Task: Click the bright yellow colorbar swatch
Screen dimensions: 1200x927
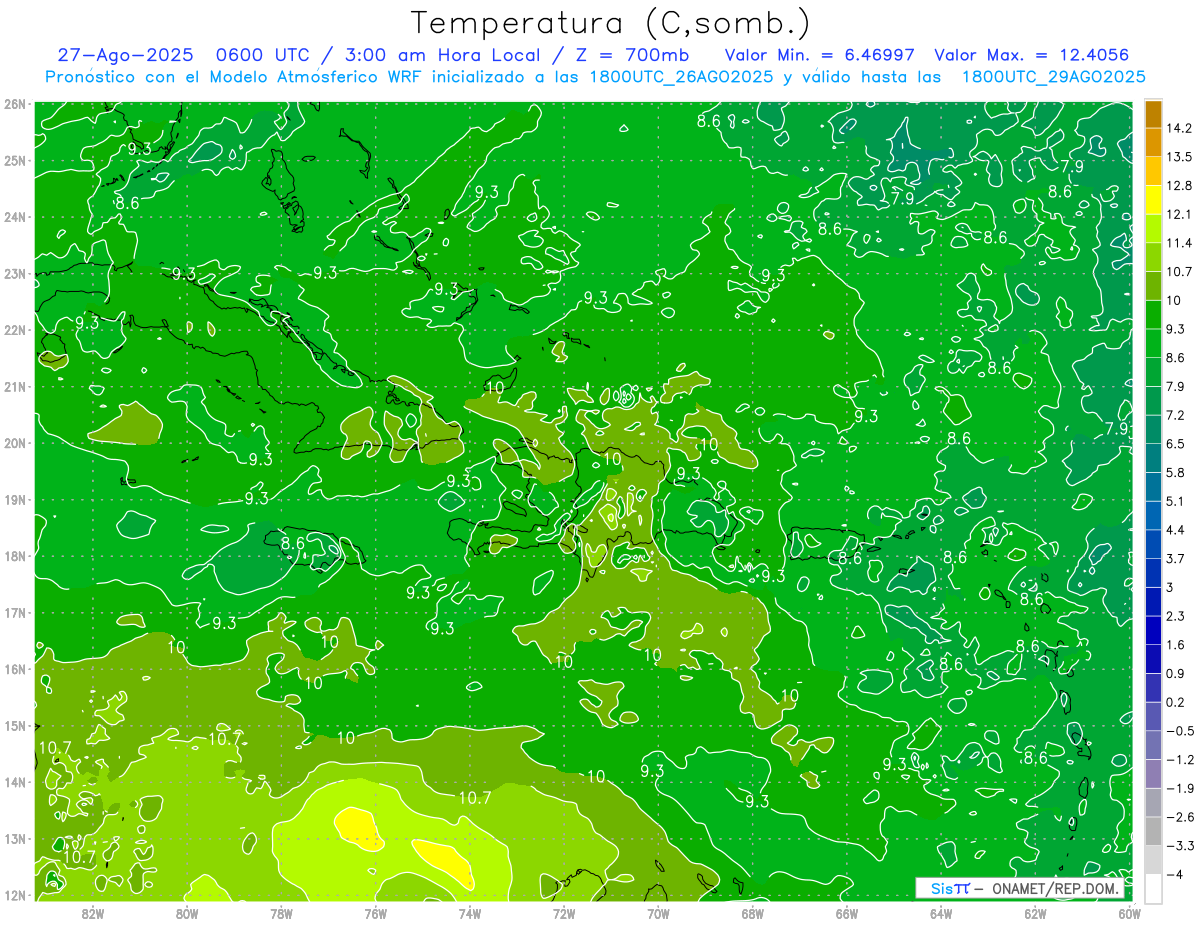Action: pos(1153,200)
